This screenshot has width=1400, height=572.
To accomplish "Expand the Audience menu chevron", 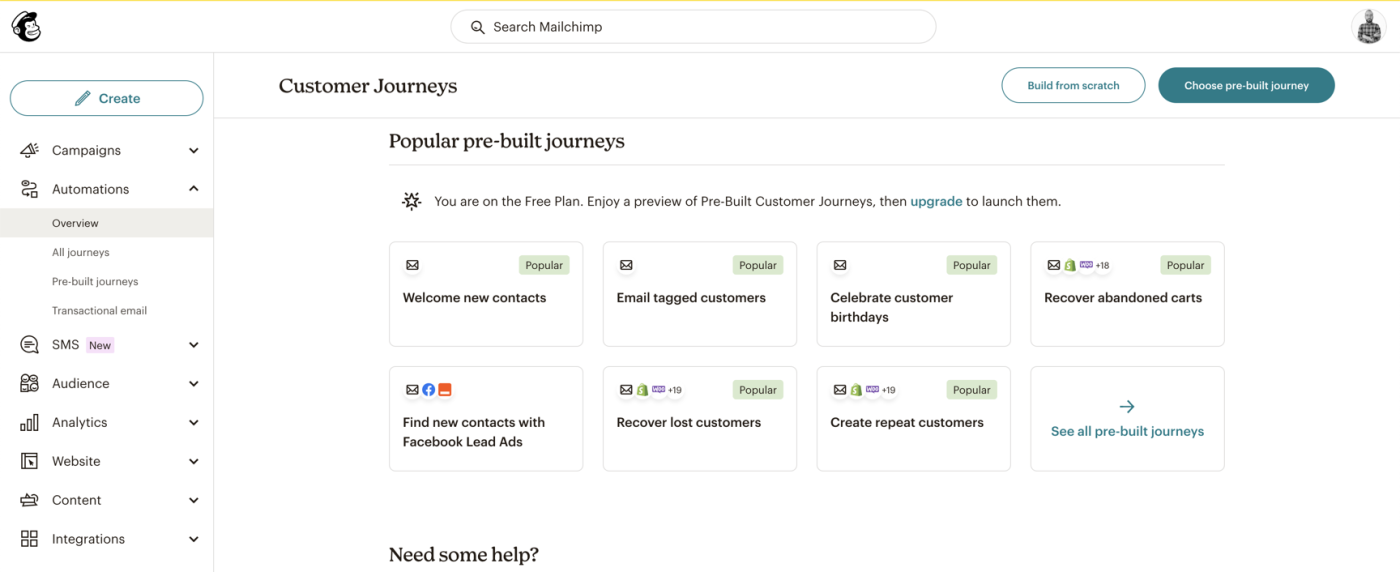I will coord(193,384).
